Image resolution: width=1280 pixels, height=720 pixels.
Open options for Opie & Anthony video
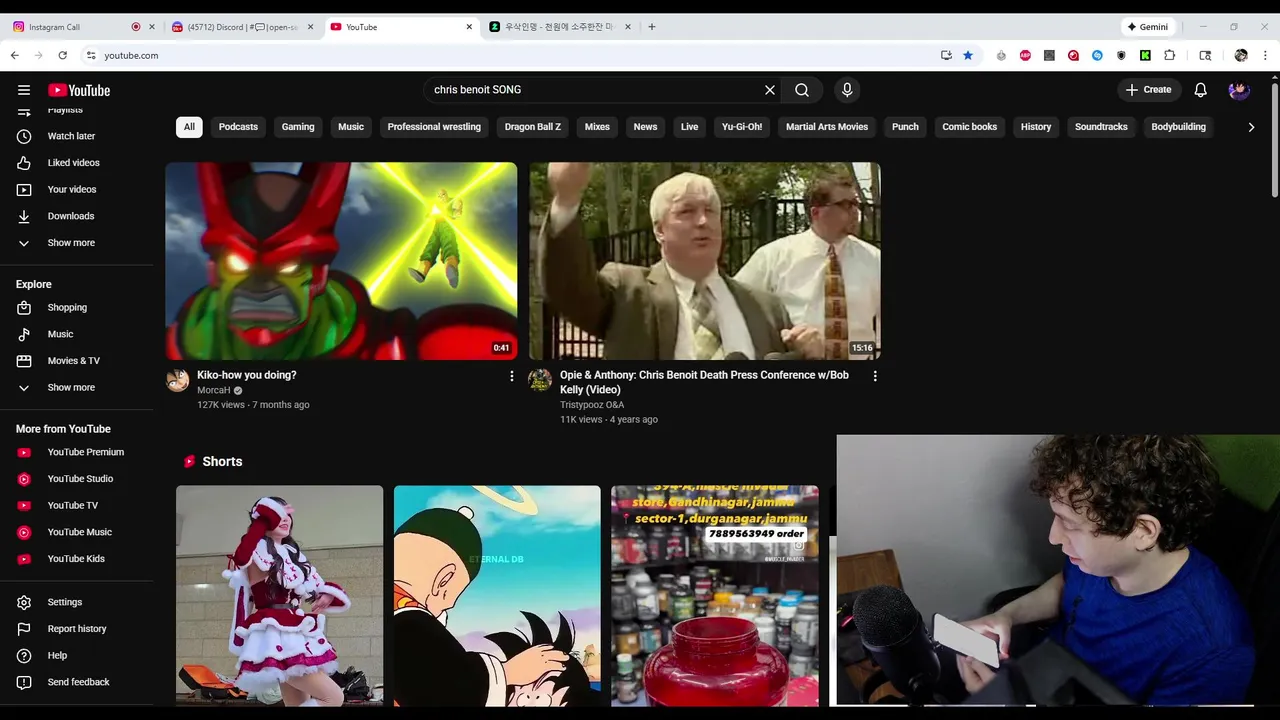pyautogui.click(x=875, y=376)
